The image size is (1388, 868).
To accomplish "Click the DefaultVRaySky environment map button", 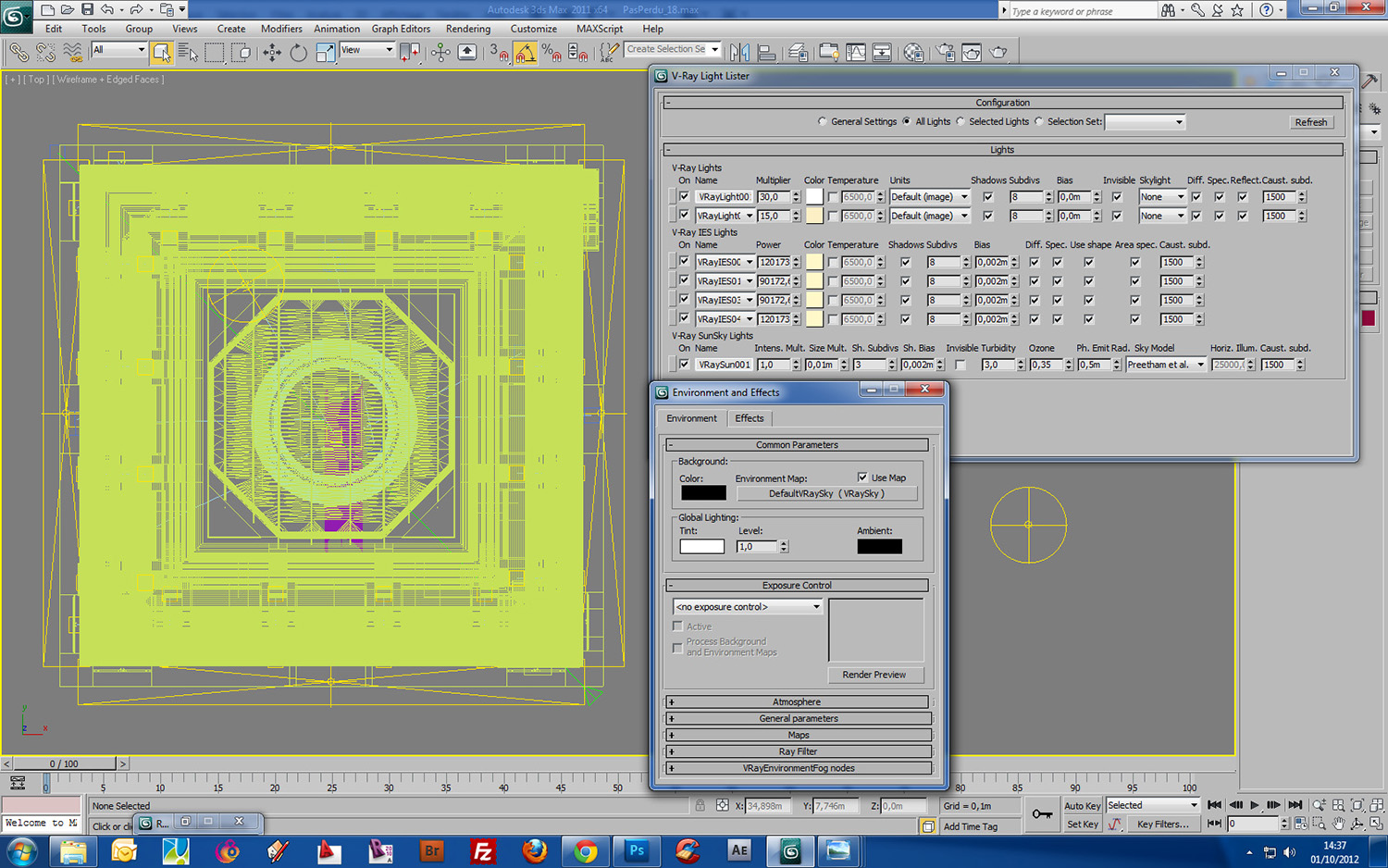I will [x=826, y=494].
